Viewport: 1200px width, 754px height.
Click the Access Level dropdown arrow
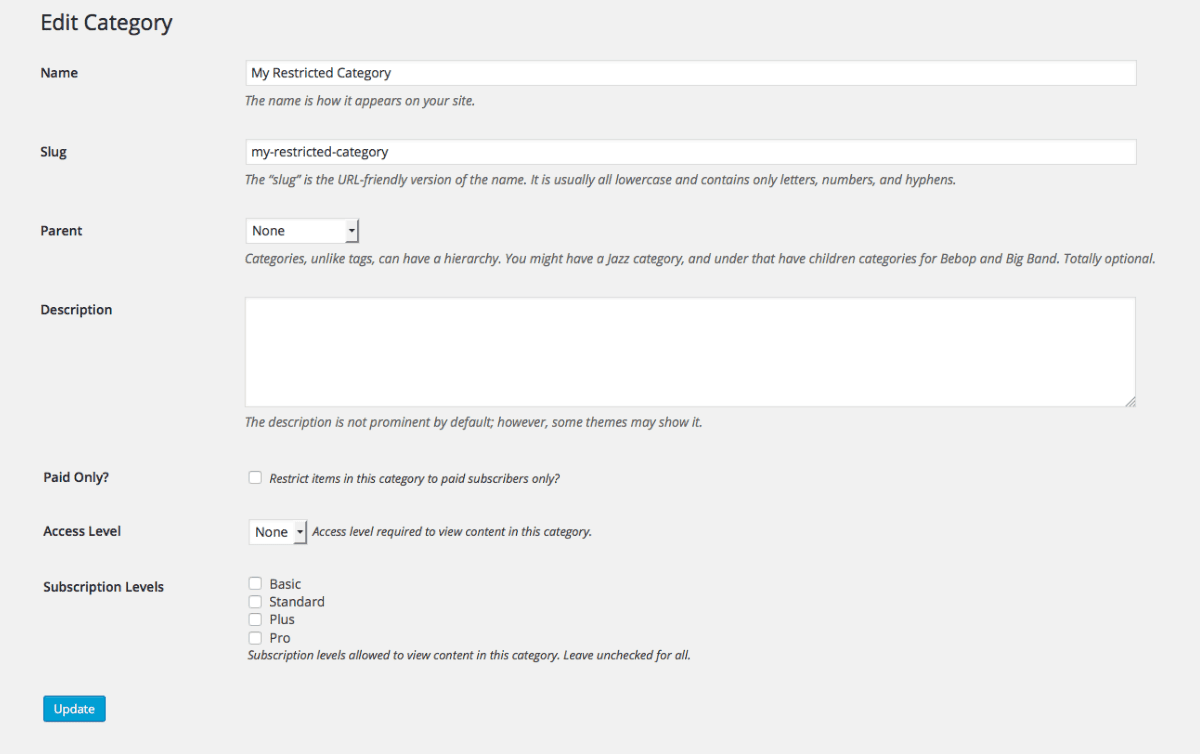tap(297, 531)
